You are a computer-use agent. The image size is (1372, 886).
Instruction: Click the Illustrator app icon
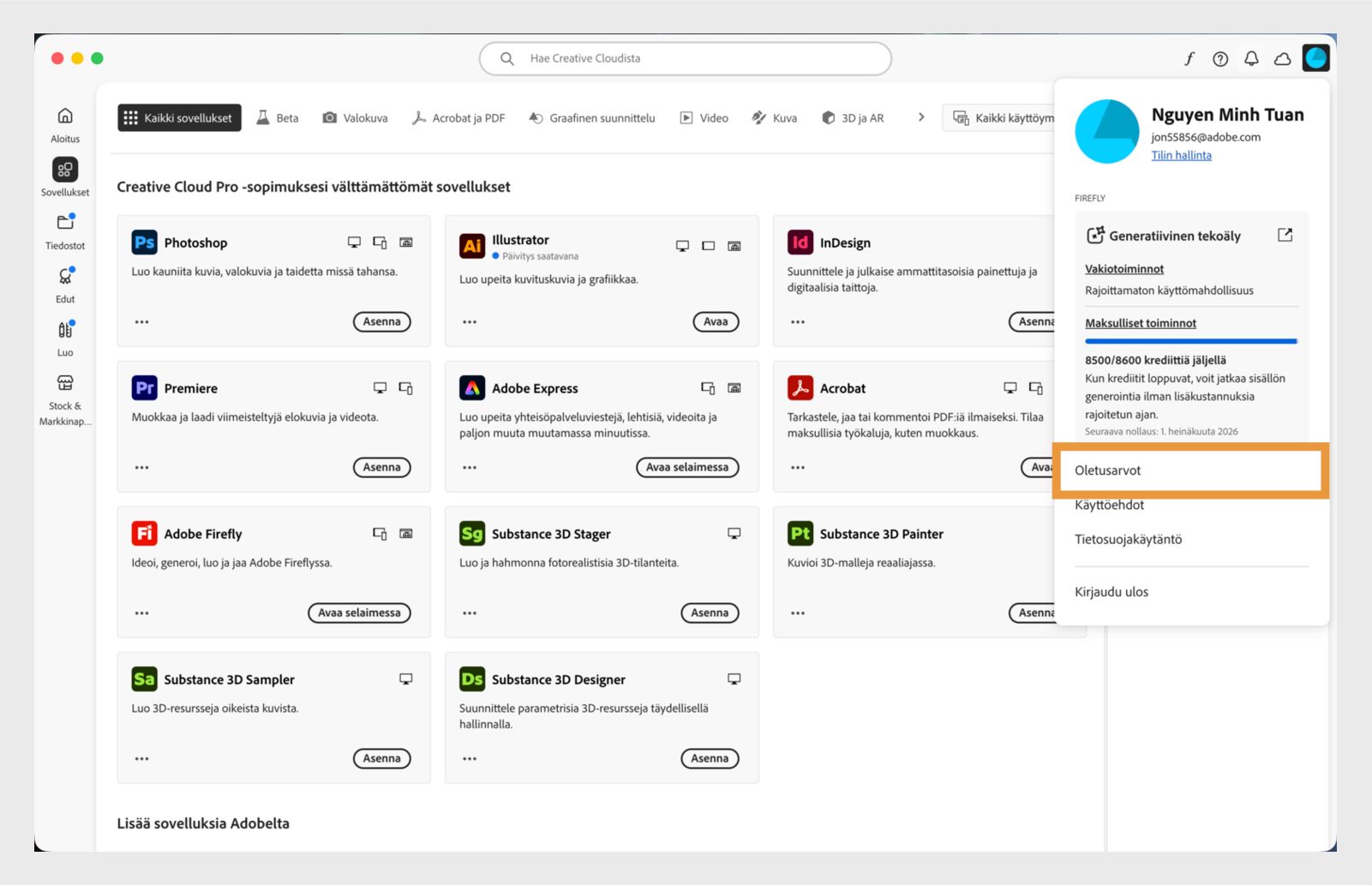(x=472, y=246)
